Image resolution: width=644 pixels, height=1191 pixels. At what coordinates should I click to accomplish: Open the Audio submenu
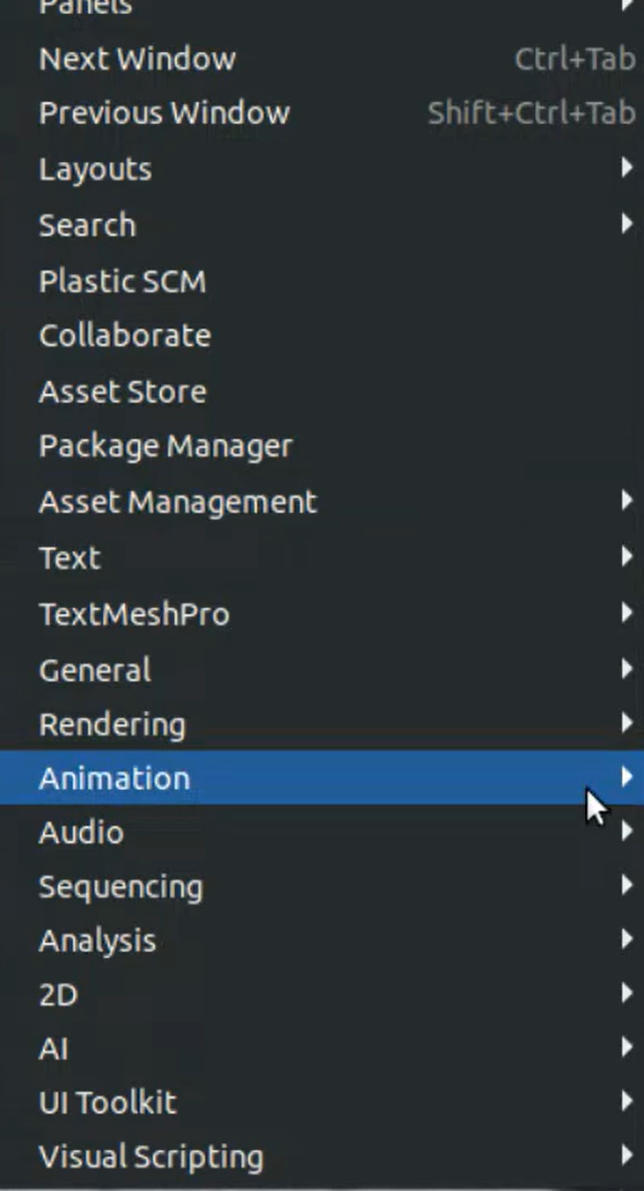tap(81, 832)
